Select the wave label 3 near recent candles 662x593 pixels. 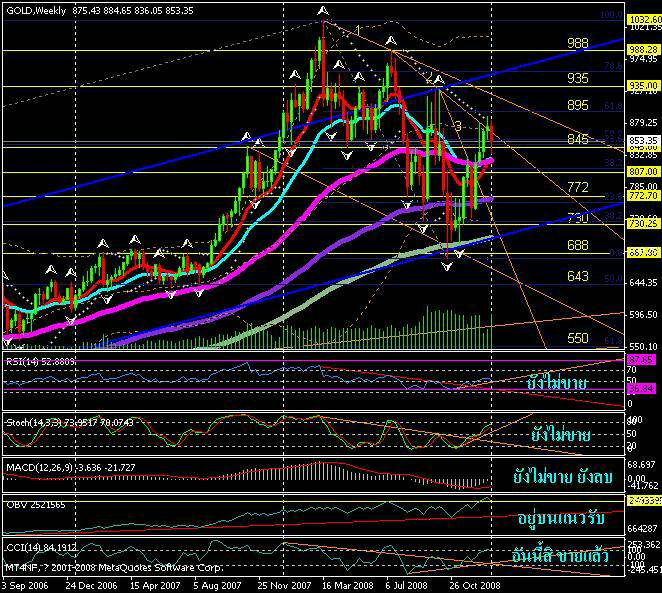458,126
